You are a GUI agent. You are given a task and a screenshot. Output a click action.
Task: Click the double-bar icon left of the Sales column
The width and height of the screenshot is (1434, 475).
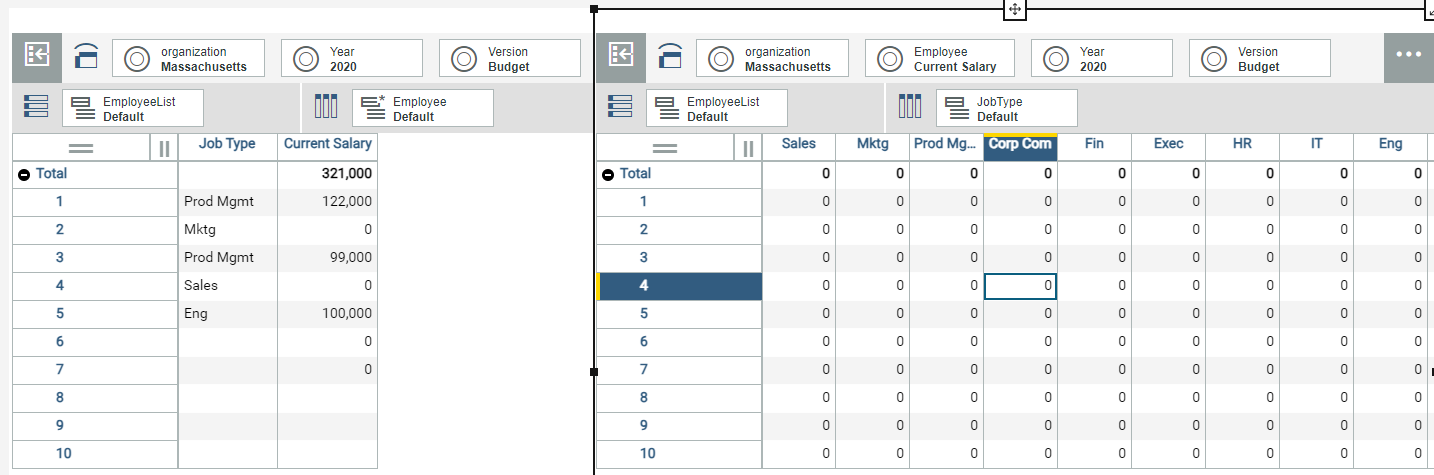coord(747,148)
